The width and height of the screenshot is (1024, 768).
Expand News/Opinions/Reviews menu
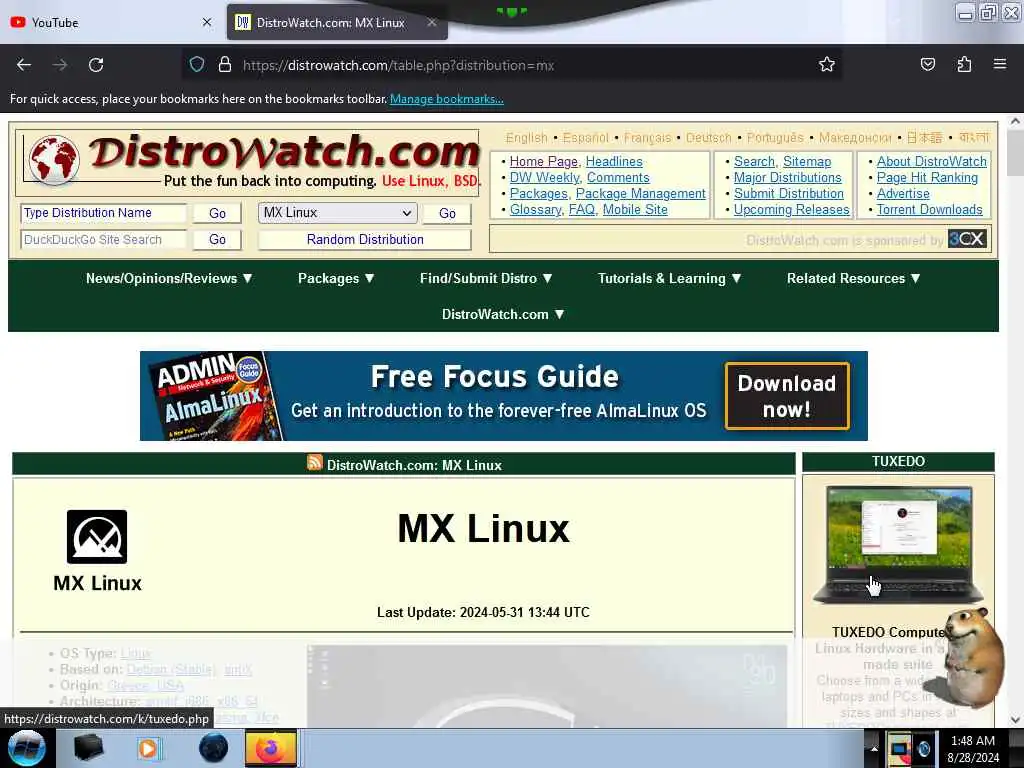pos(169,278)
